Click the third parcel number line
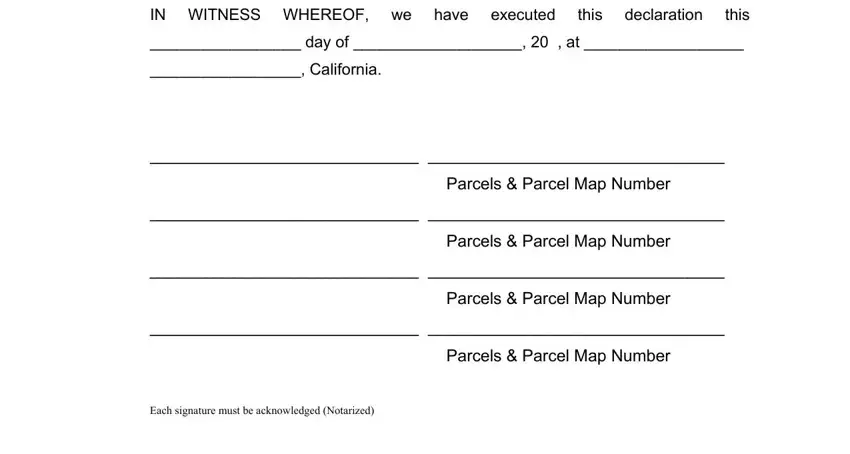850x454 pixels. tap(576, 276)
